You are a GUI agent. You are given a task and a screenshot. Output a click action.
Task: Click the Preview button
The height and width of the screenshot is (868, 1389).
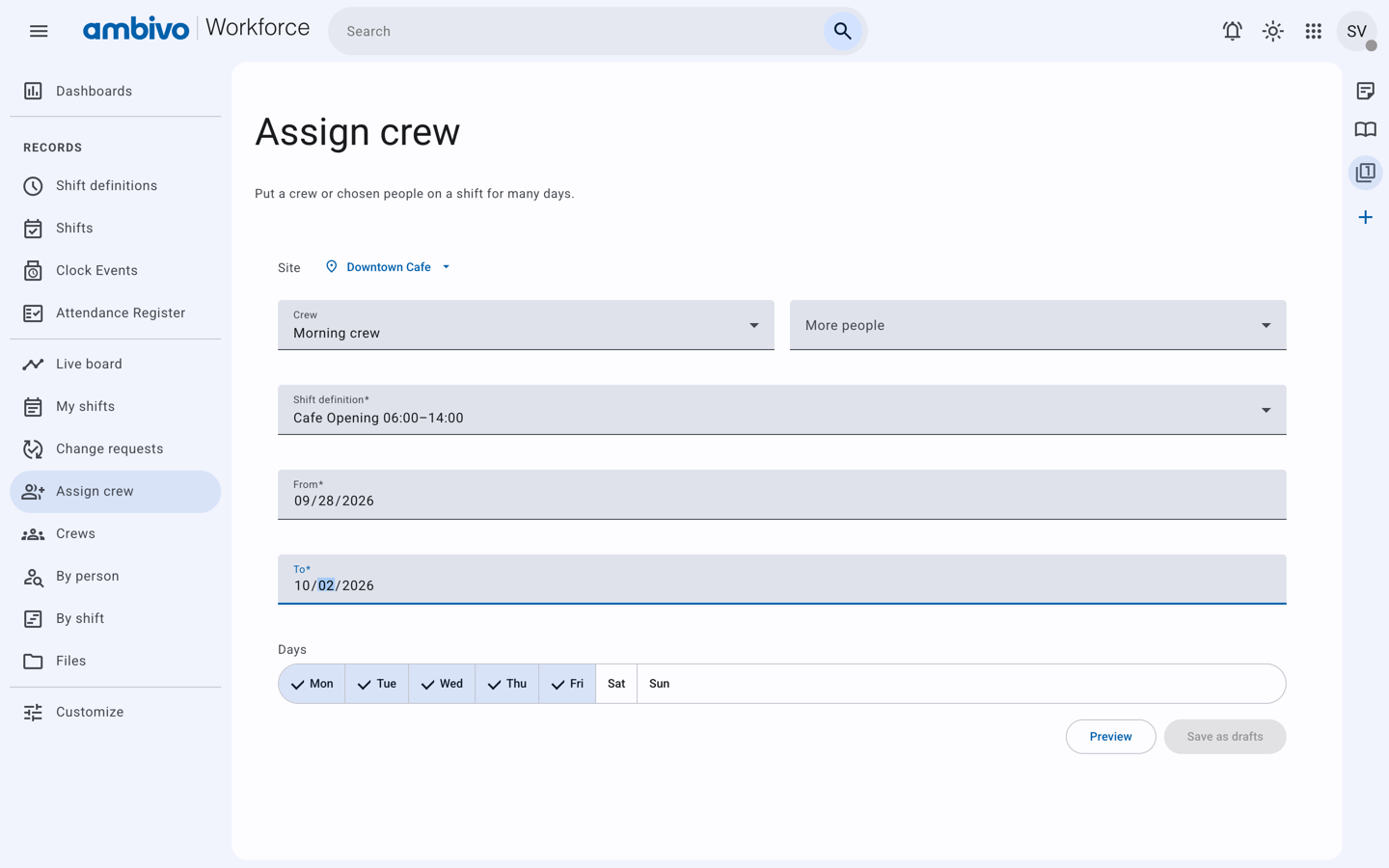1110,737
